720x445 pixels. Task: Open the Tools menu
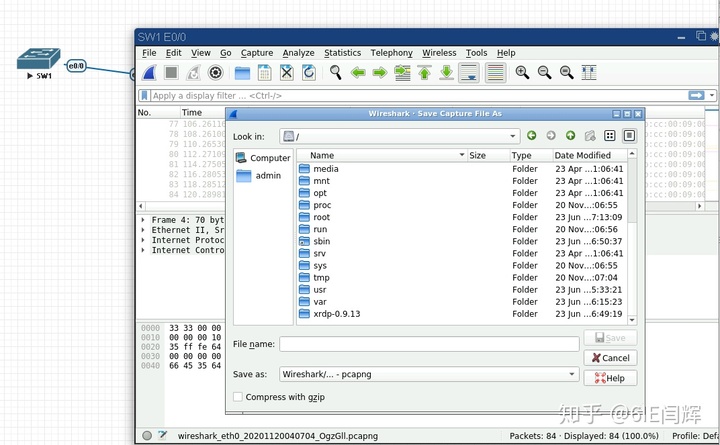coord(476,53)
